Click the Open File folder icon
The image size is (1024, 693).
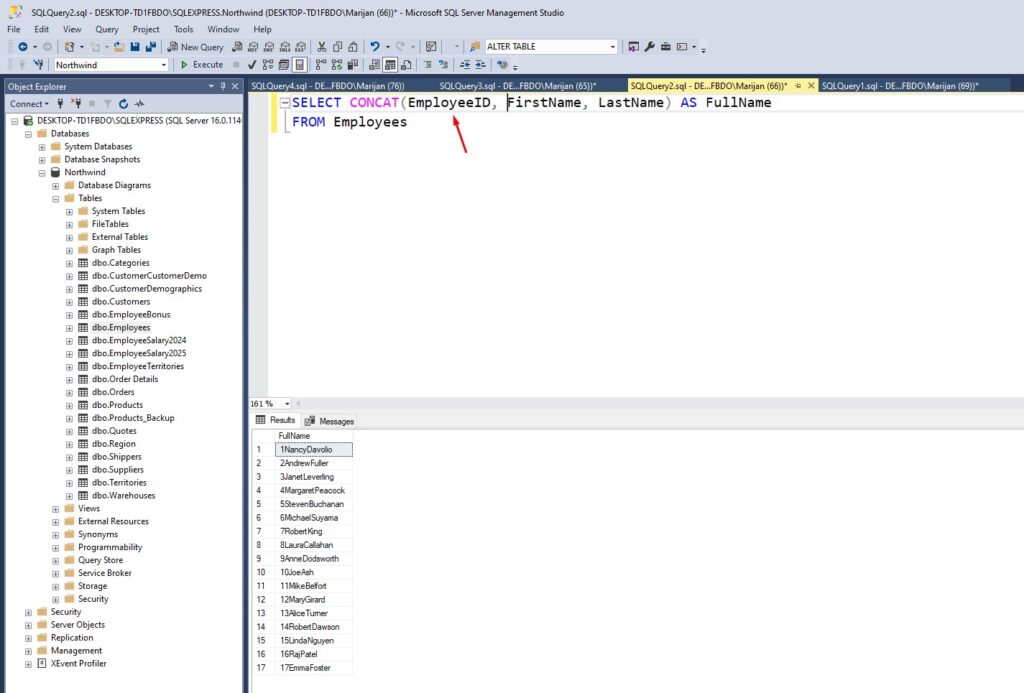pyautogui.click(x=119, y=47)
